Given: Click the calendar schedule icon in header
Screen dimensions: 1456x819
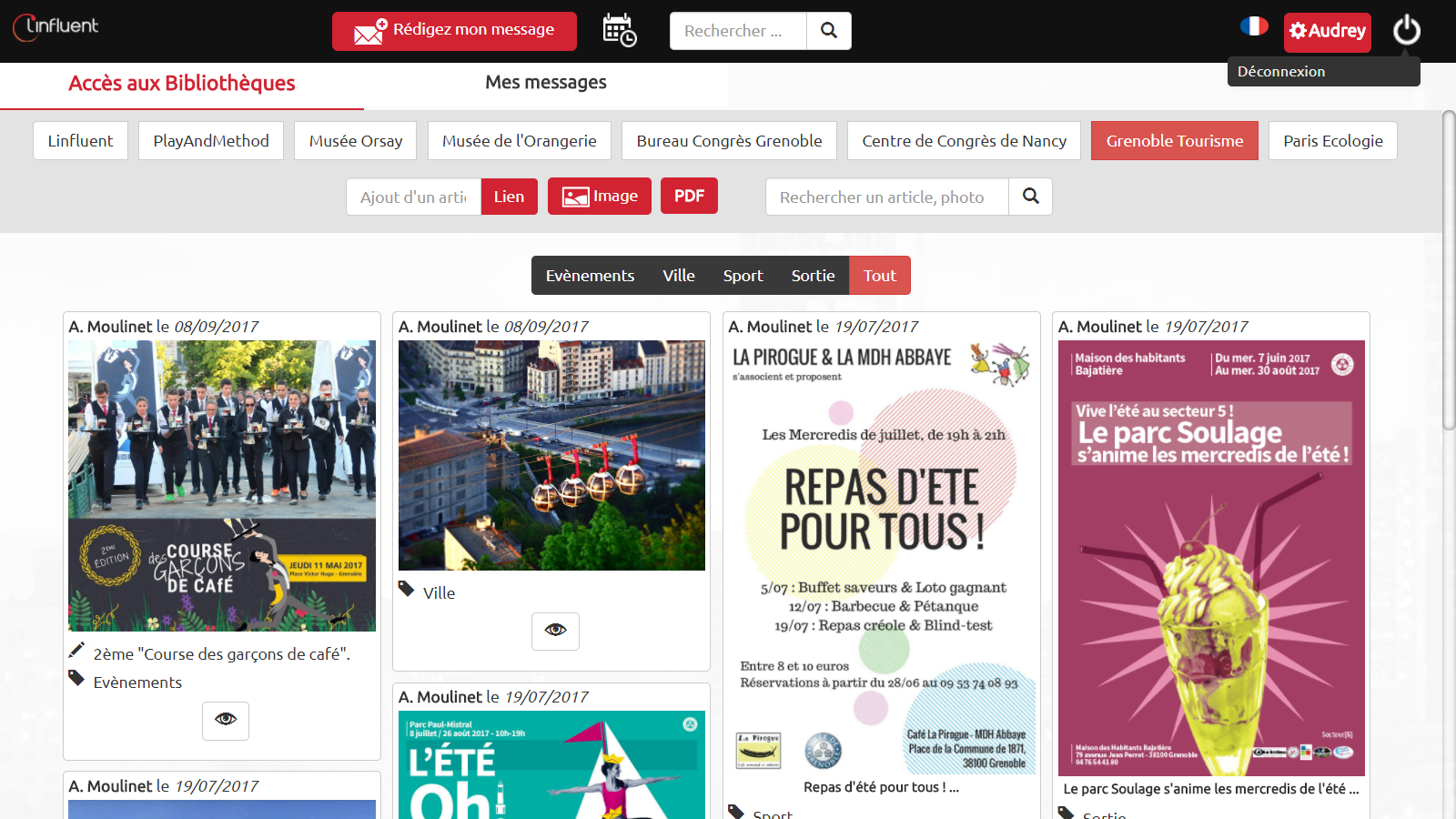Looking at the screenshot, I should pos(619,30).
